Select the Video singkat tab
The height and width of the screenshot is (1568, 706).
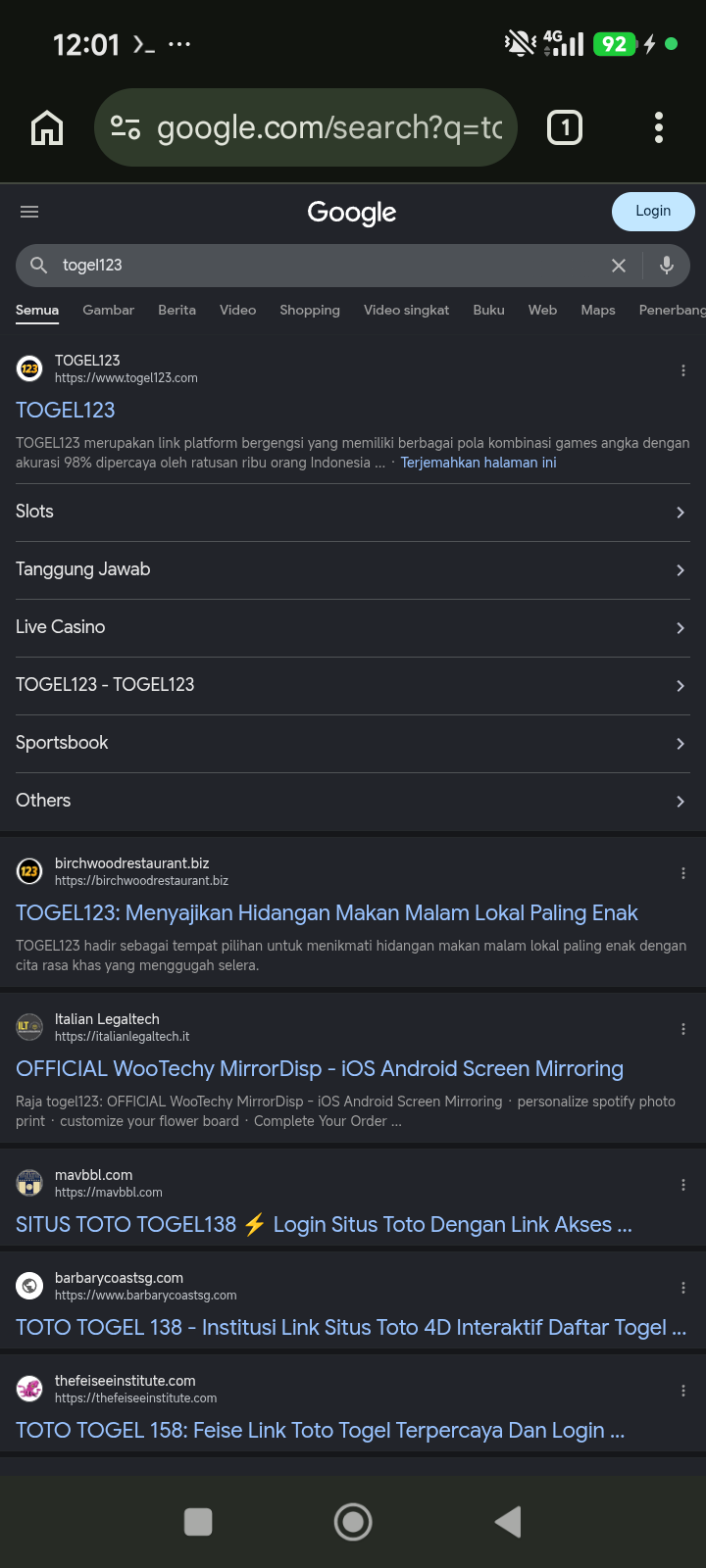[x=406, y=310]
